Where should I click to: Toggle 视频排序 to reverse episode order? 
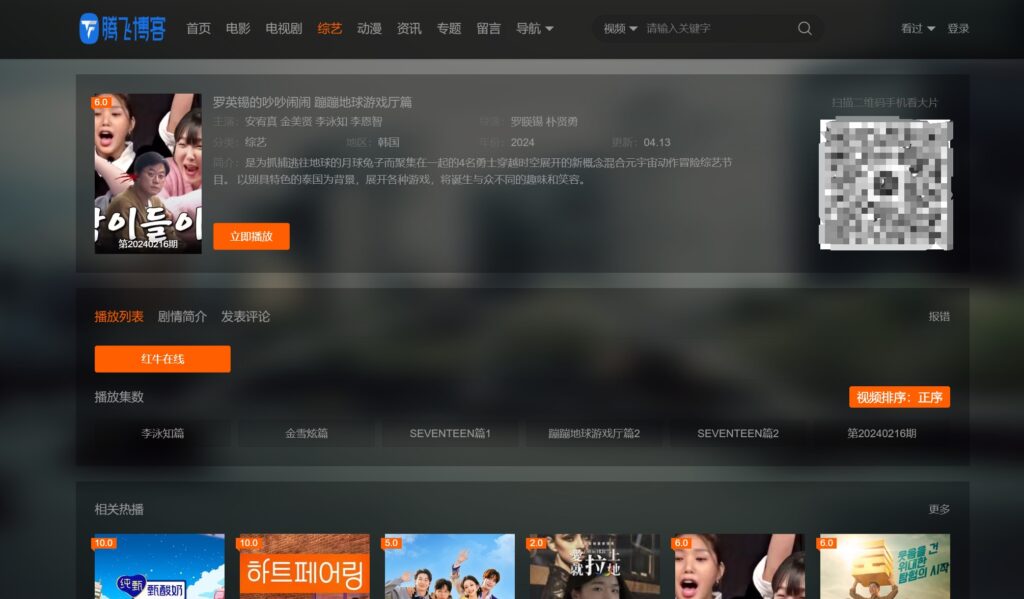click(898, 397)
